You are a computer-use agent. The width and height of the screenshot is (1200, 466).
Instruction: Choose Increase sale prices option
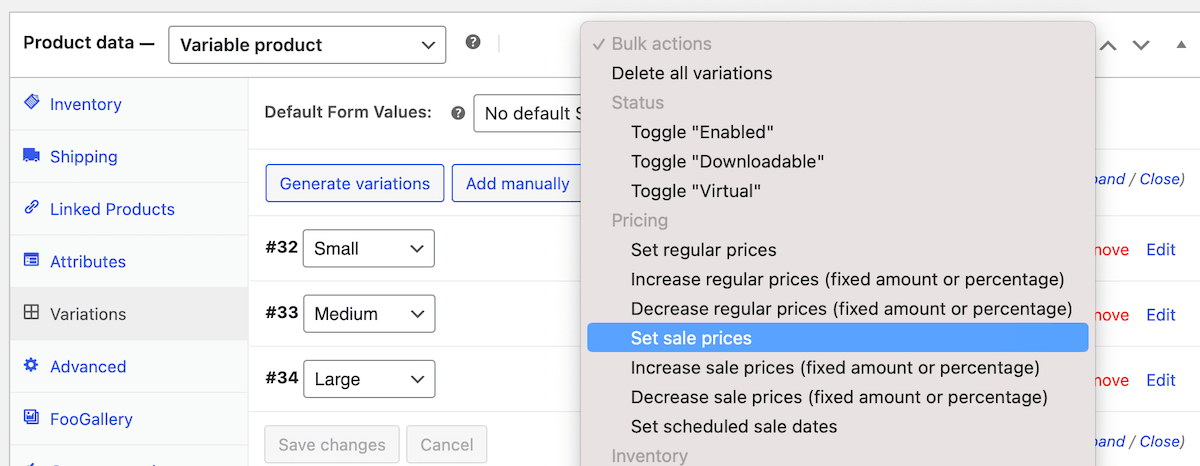pos(838,368)
